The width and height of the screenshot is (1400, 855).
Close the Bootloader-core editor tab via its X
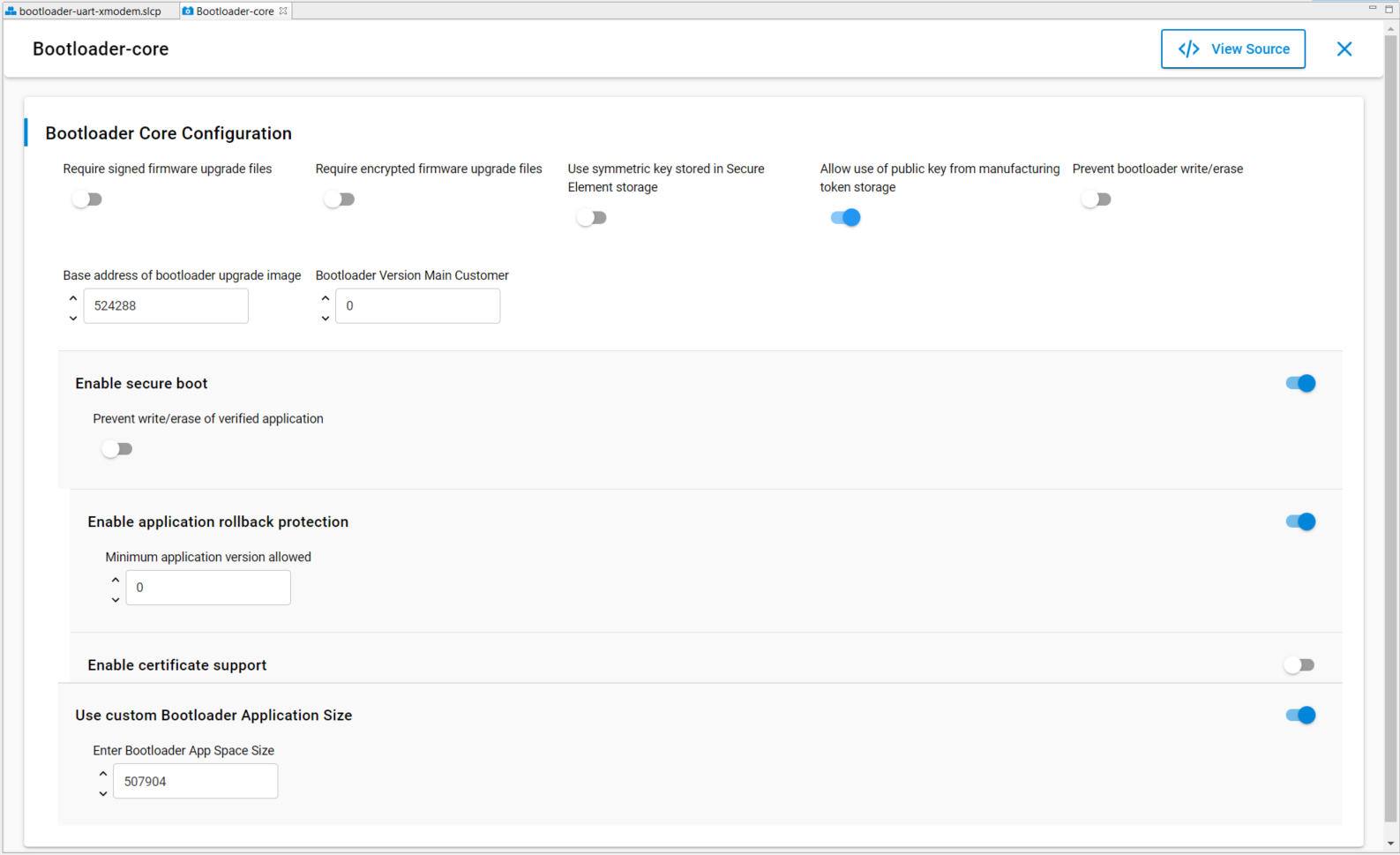(x=283, y=11)
